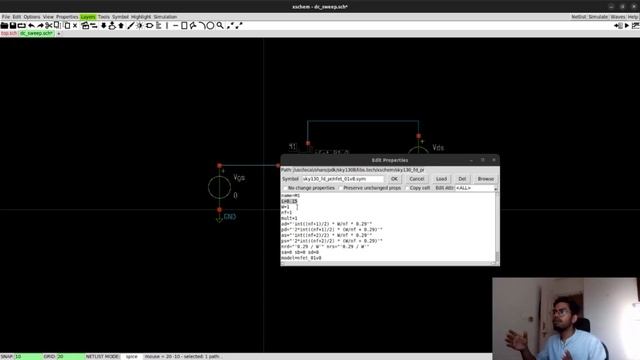
Task: Open the Simulation menu
Action: 165,17
